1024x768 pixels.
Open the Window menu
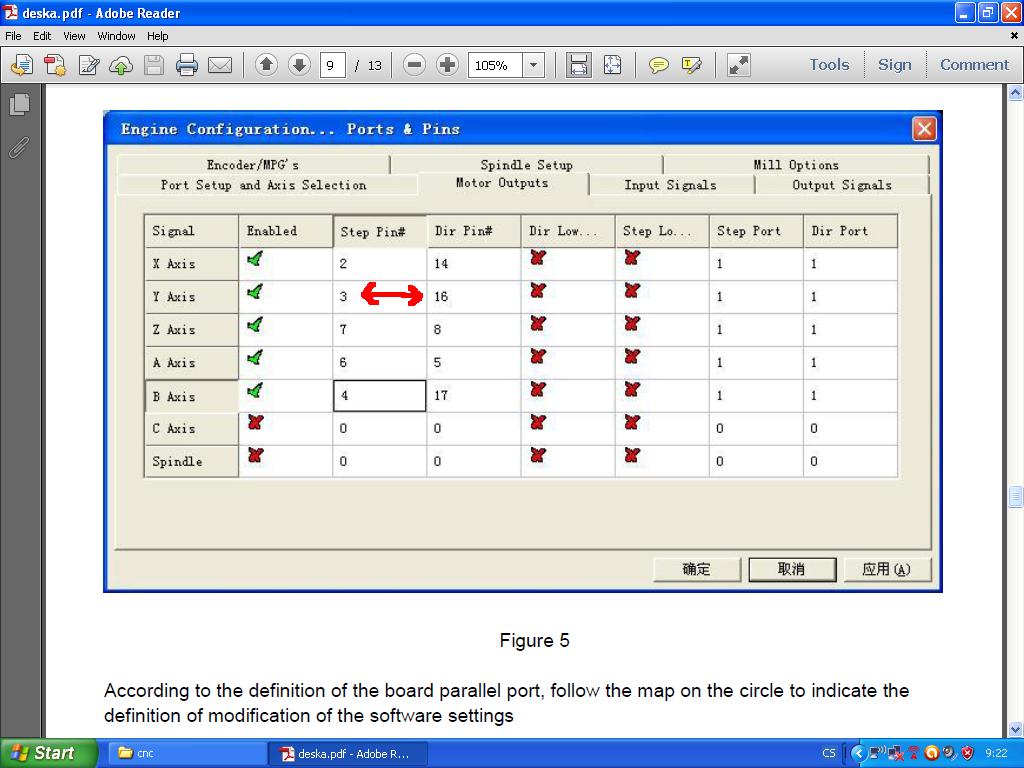116,36
